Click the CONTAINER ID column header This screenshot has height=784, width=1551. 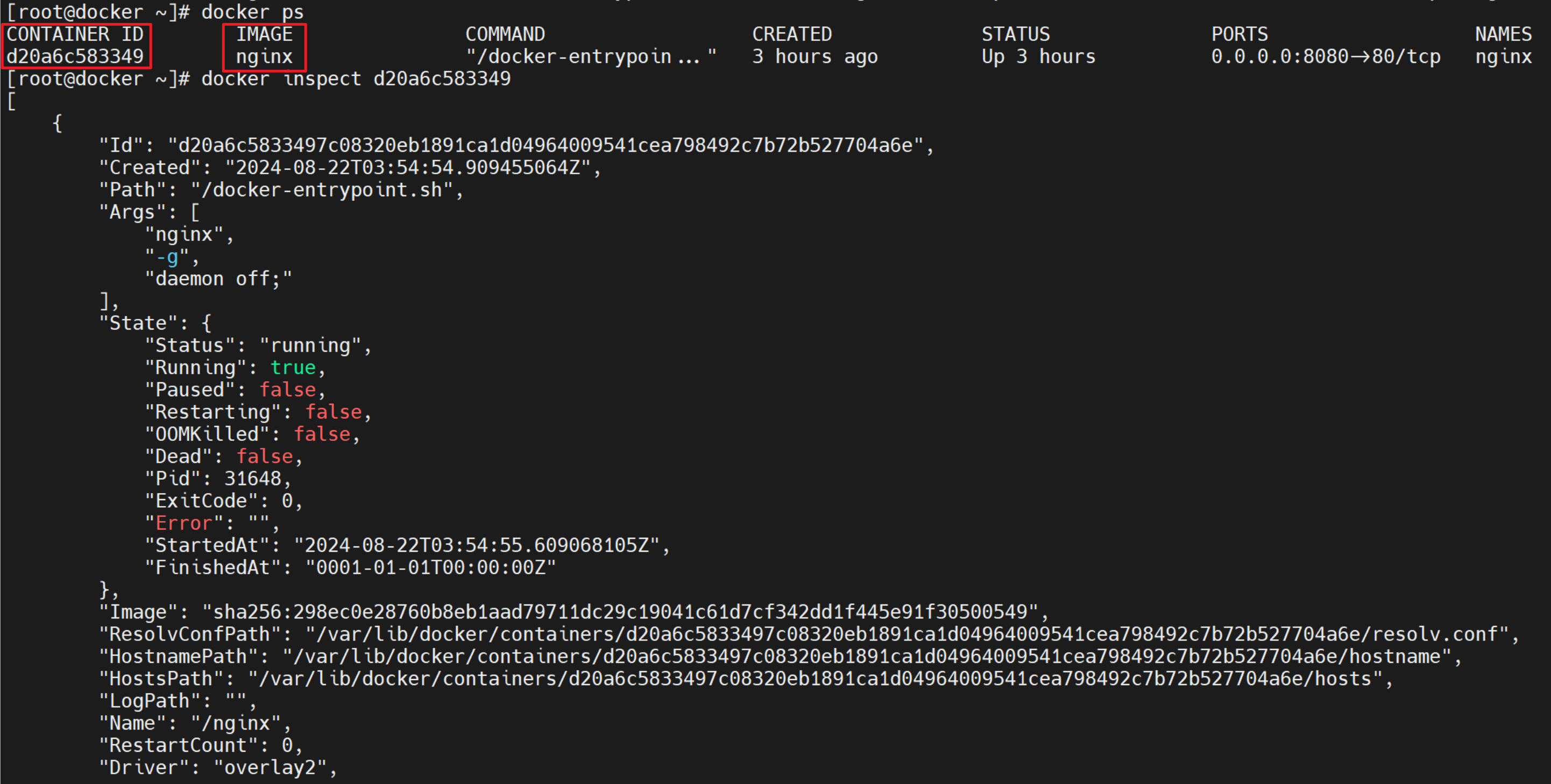(75, 34)
